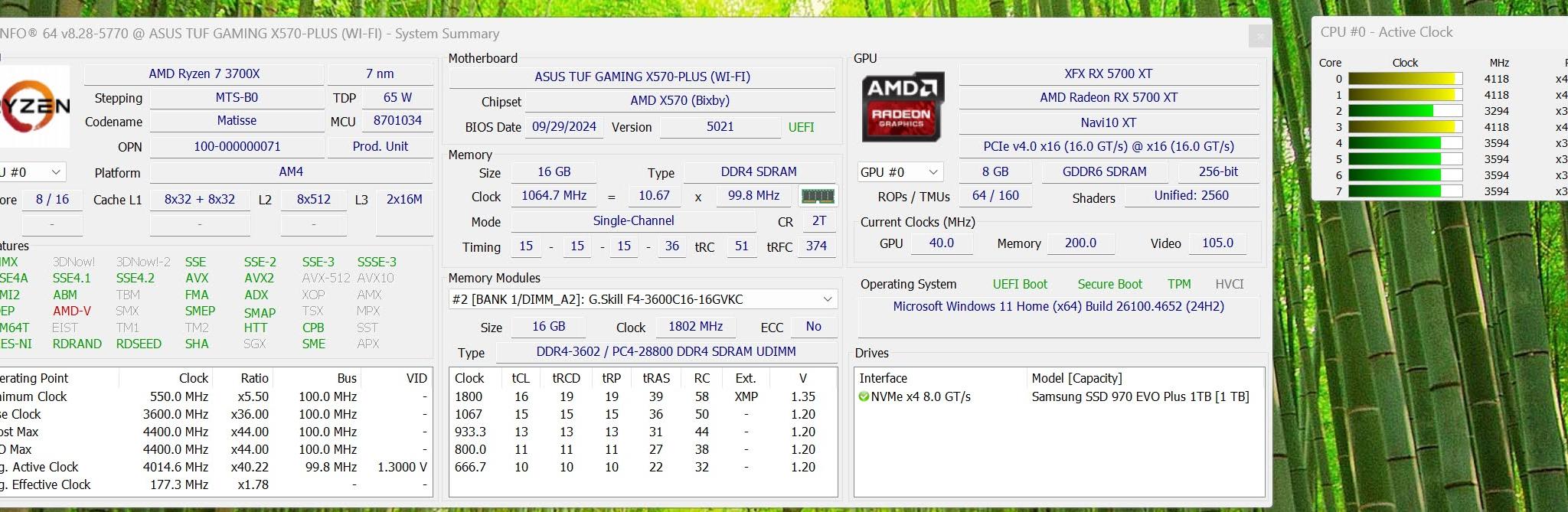Click the TPM indicator
The image size is (1568, 512).
tap(1179, 284)
